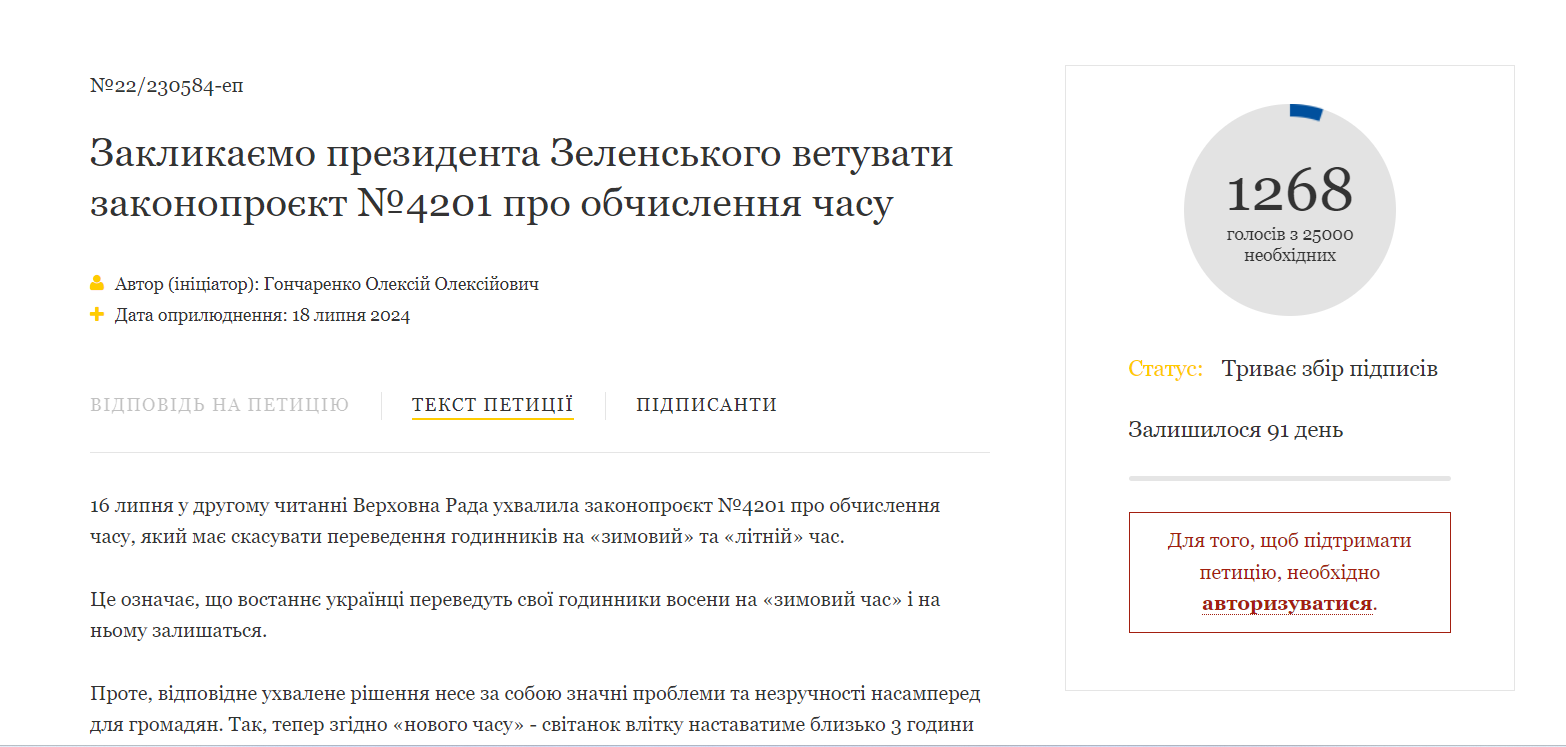Viewport: 1566px width, 747px height.
Task: Click the 1268 vote counter
Action: pos(1289,190)
